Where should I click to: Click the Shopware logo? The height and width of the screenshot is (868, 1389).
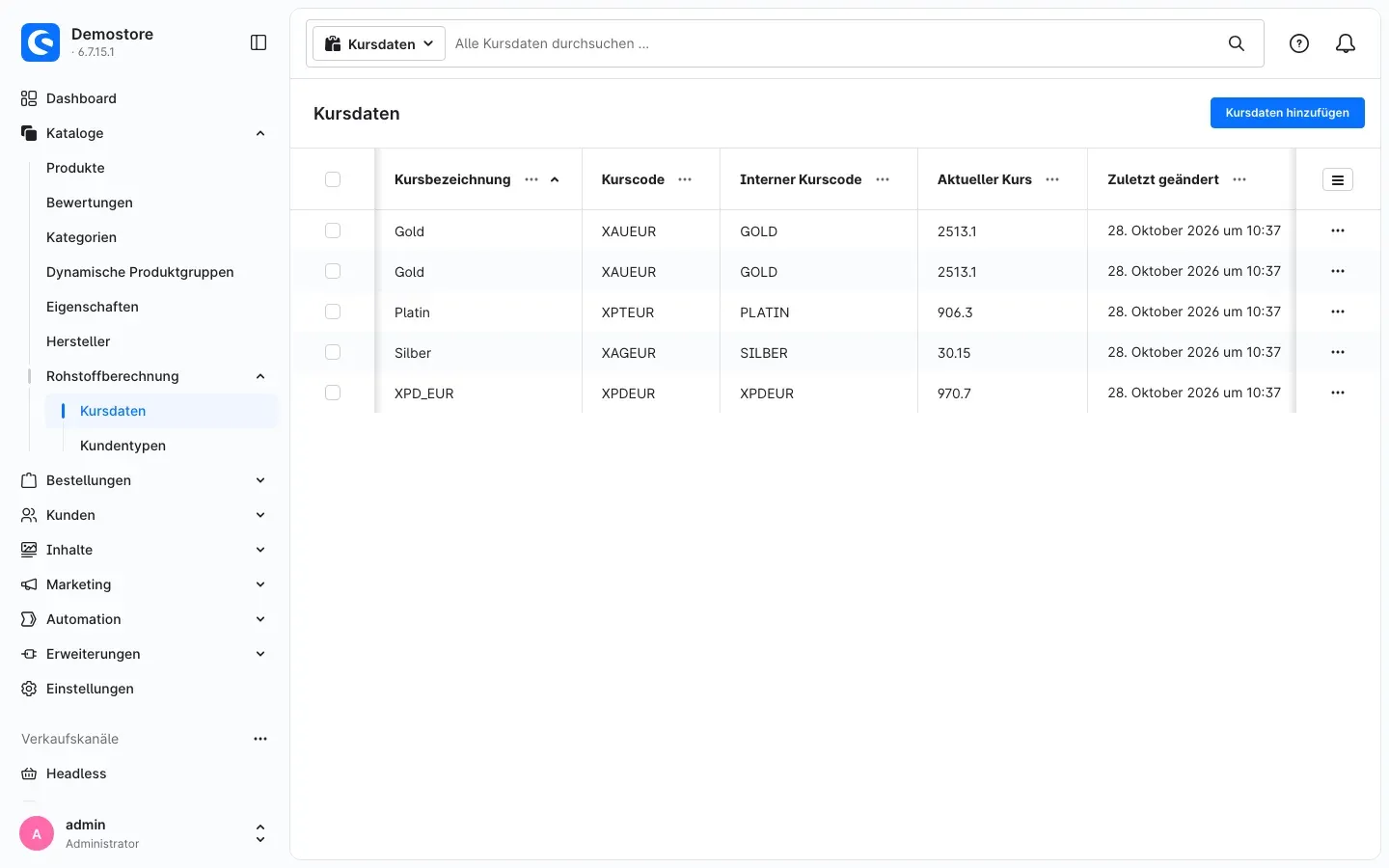coord(41,42)
